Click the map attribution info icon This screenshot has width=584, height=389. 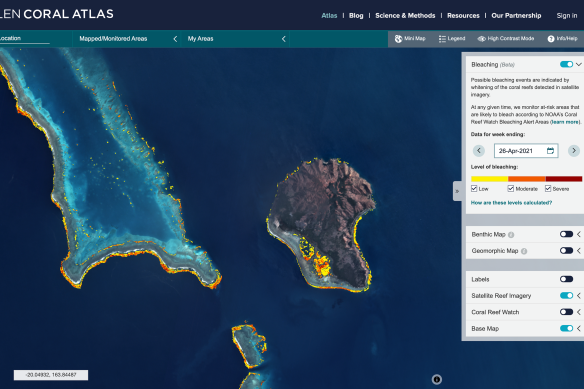click(x=437, y=379)
